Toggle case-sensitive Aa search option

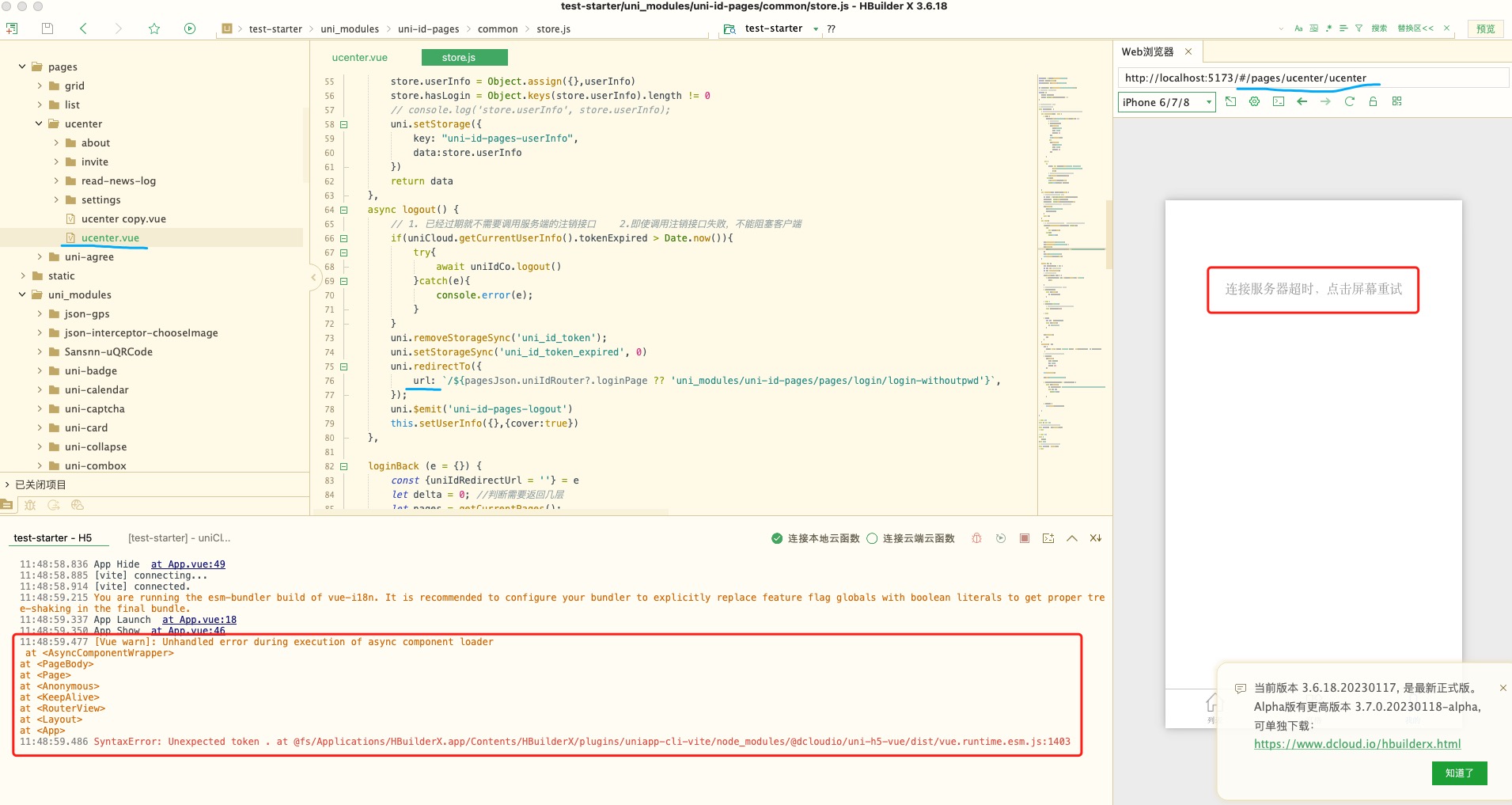[1298, 28]
